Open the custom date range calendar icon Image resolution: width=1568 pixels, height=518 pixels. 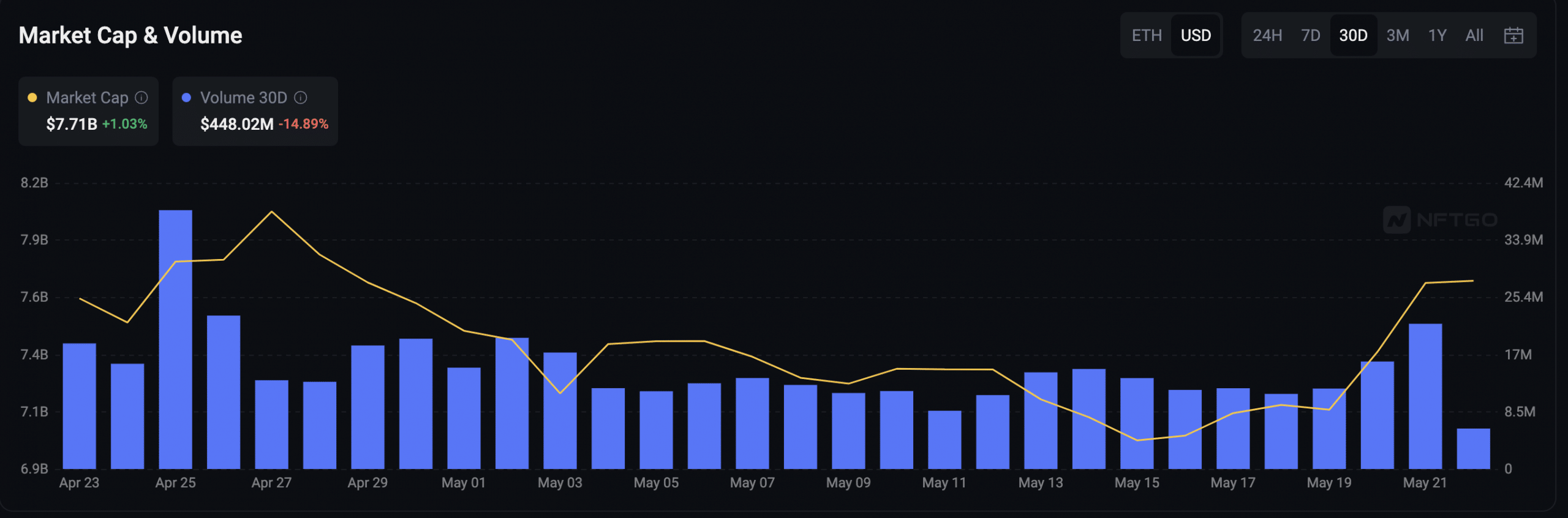pyautogui.click(x=1513, y=36)
